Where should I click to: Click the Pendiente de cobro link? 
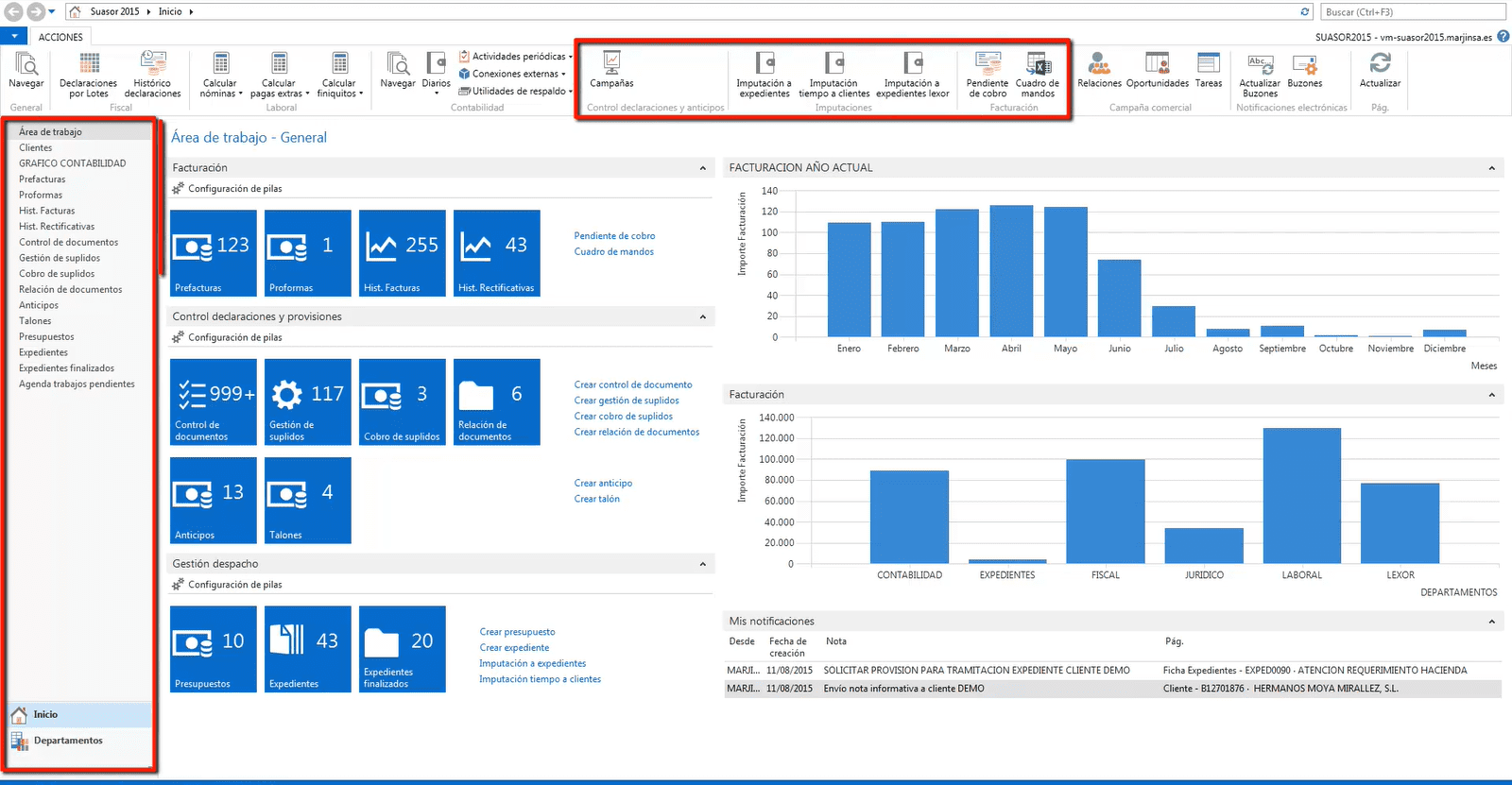(614, 236)
